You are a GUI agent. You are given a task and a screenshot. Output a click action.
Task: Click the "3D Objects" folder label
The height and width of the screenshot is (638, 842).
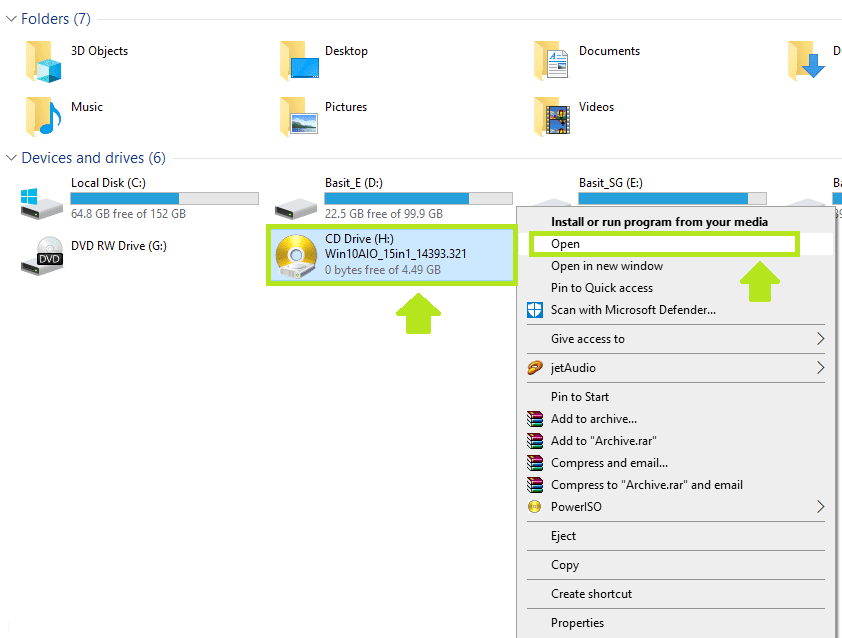click(x=99, y=51)
